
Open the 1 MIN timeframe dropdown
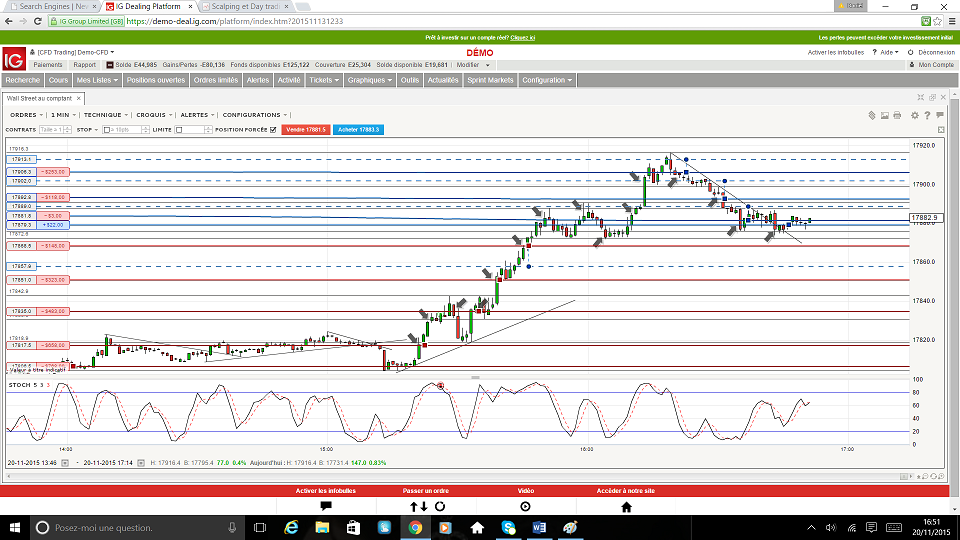(63, 115)
